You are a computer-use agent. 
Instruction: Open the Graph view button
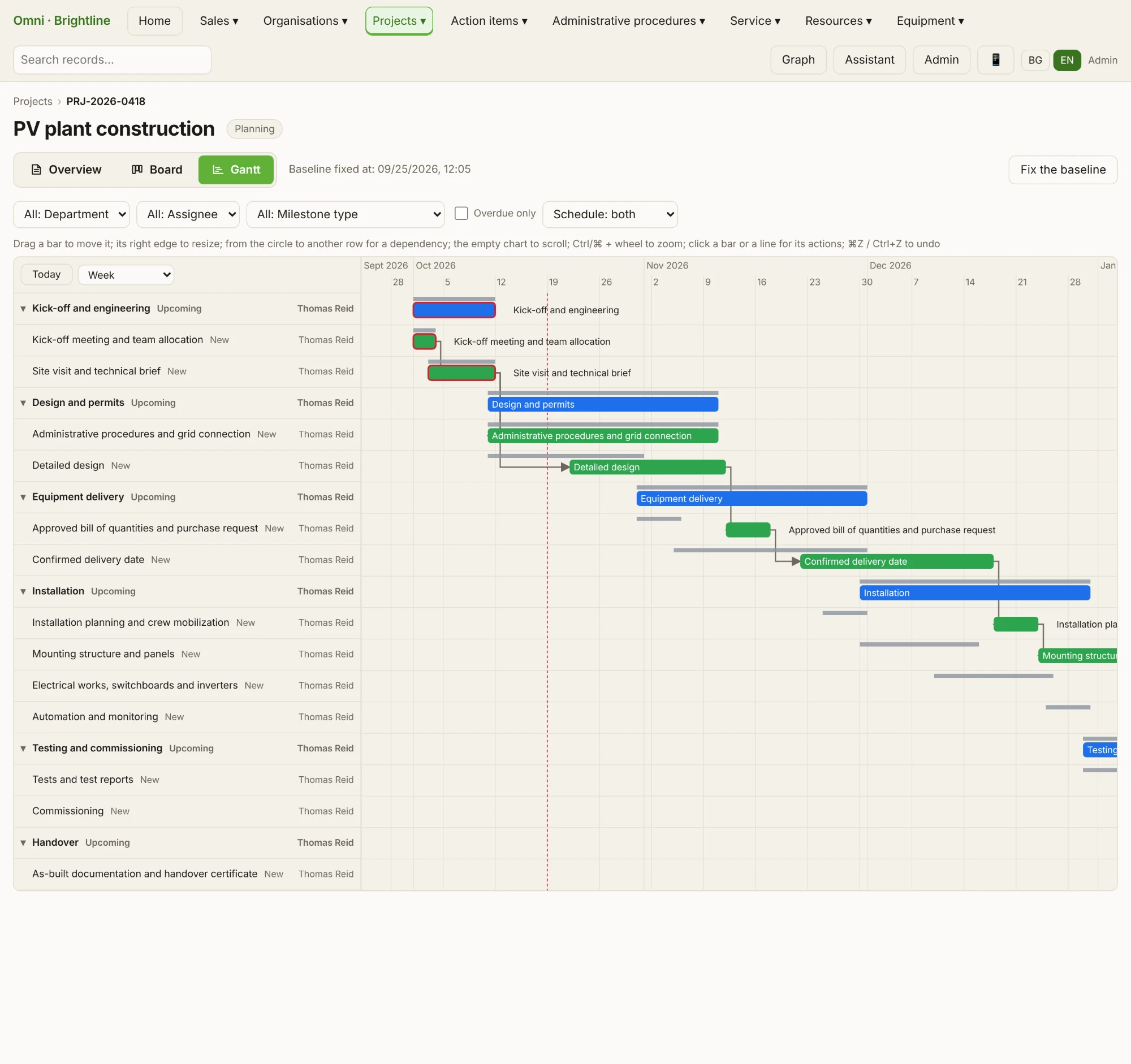798,60
